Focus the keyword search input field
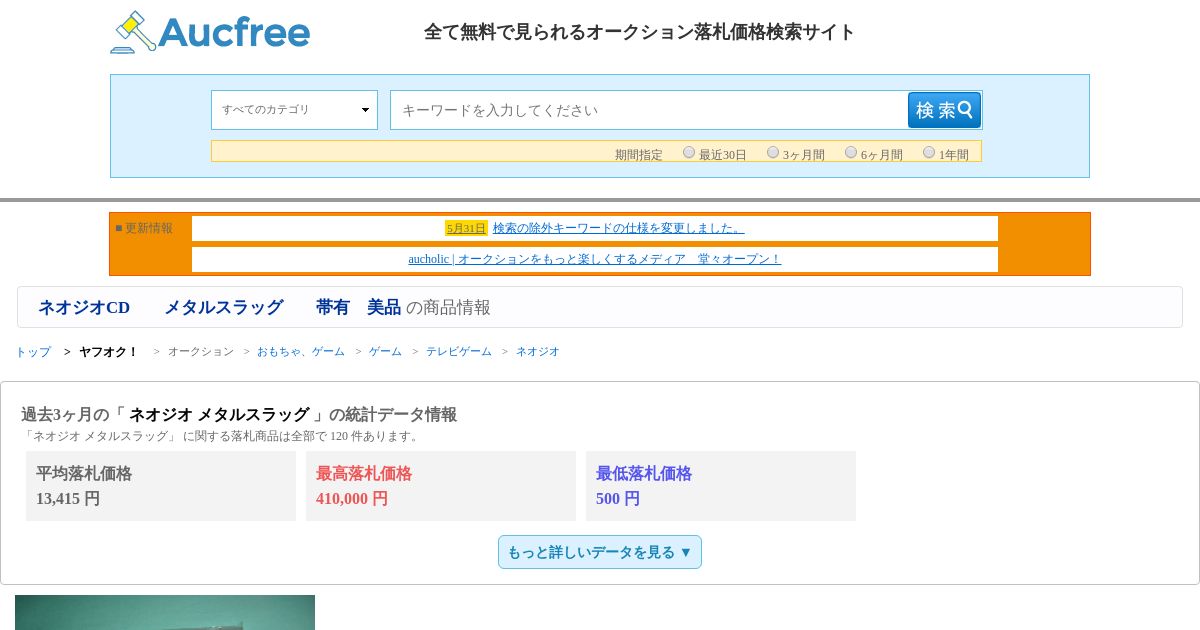1200x630 pixels. click(x=649, y=110)
